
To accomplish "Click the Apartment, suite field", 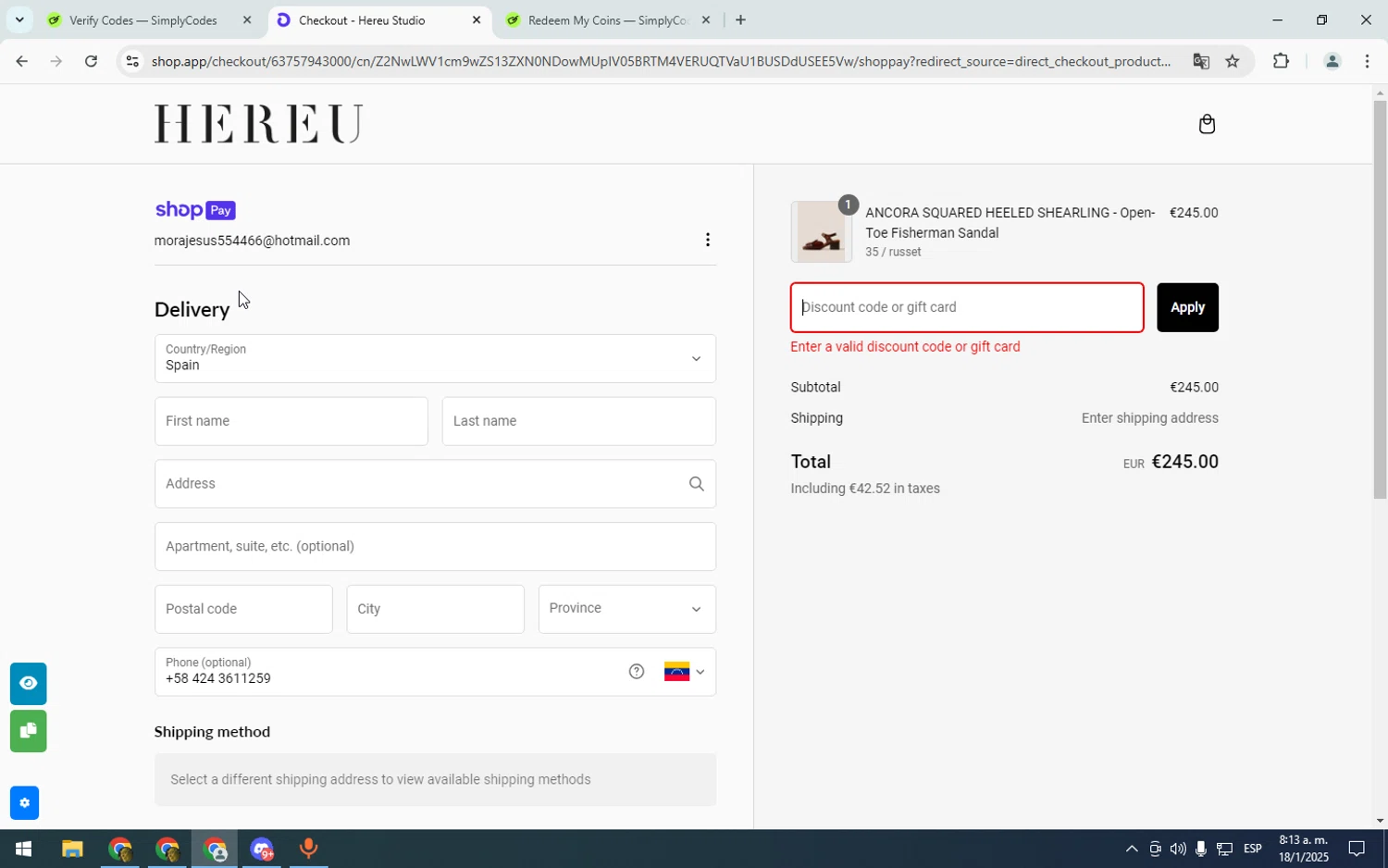I will point(435,547).
